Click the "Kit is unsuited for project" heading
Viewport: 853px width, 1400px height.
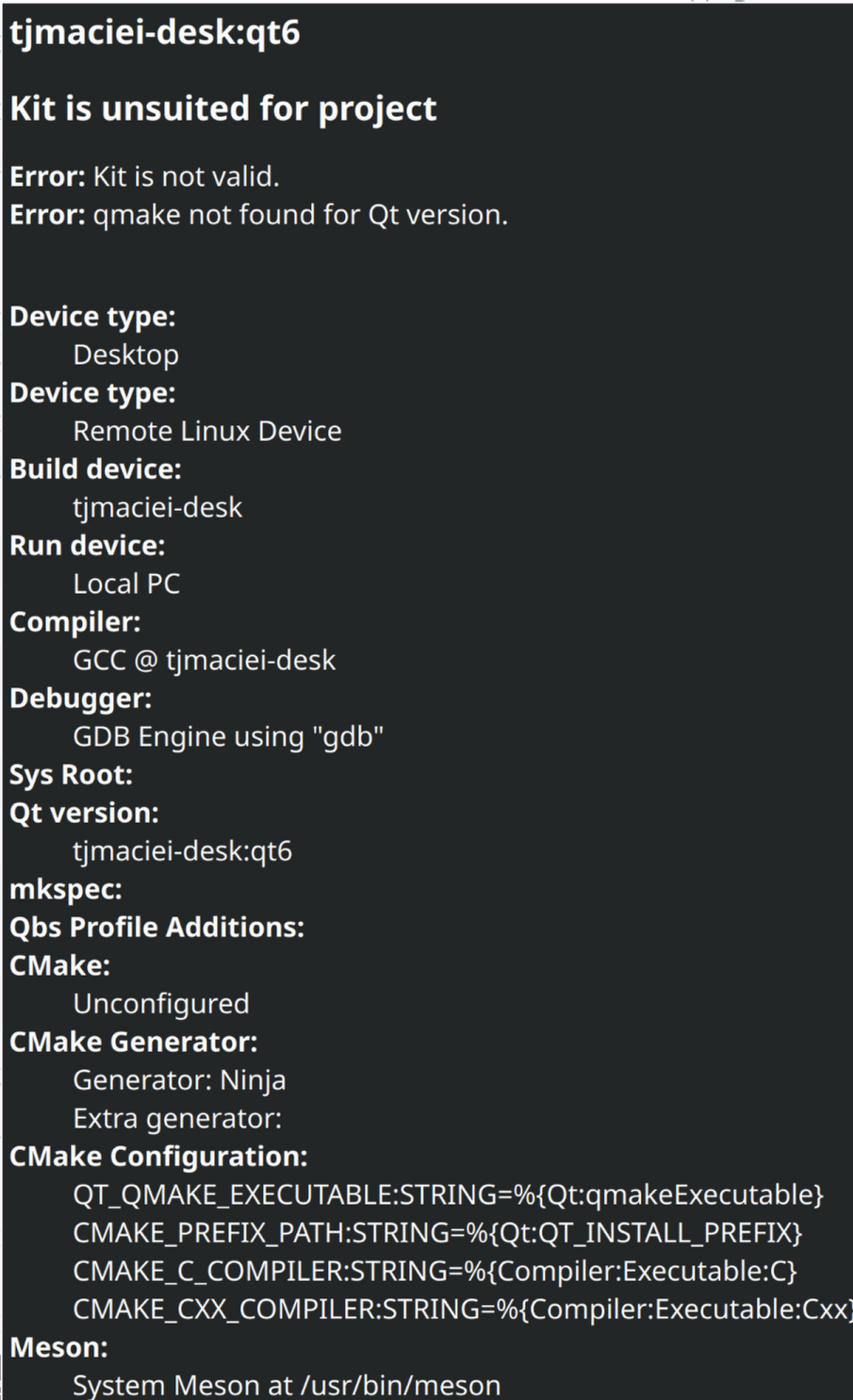click(x=223, y=109)
